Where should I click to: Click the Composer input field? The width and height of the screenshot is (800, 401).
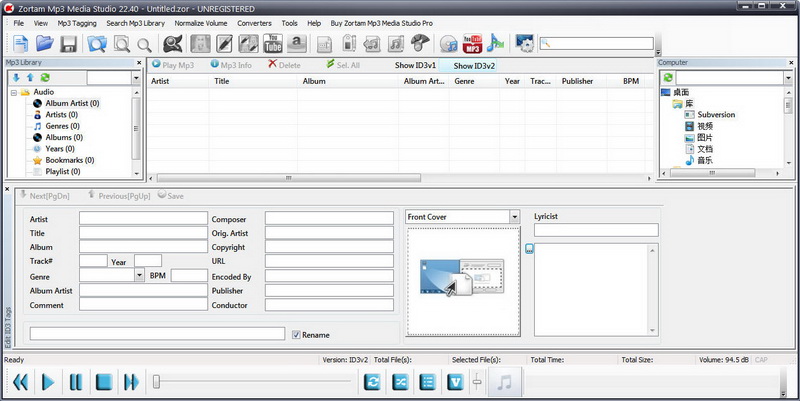pyautogui.click(x=329, y=218)
